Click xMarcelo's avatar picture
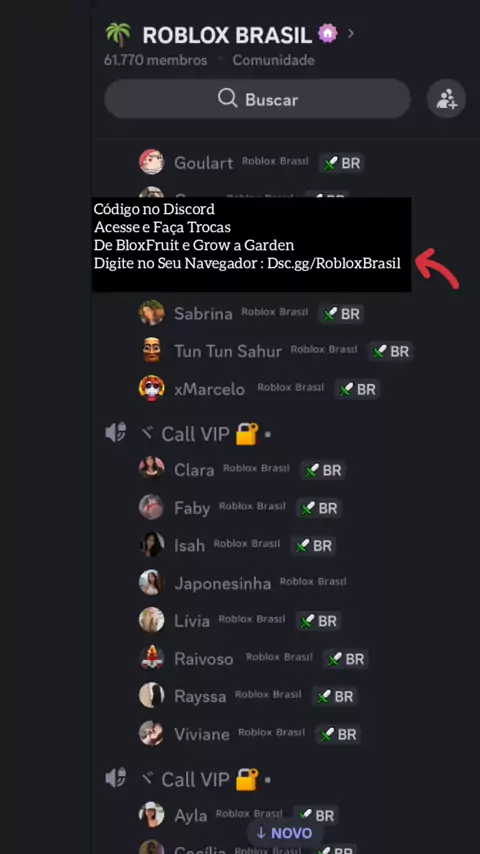Screen dimensions: 480x854 151,388
